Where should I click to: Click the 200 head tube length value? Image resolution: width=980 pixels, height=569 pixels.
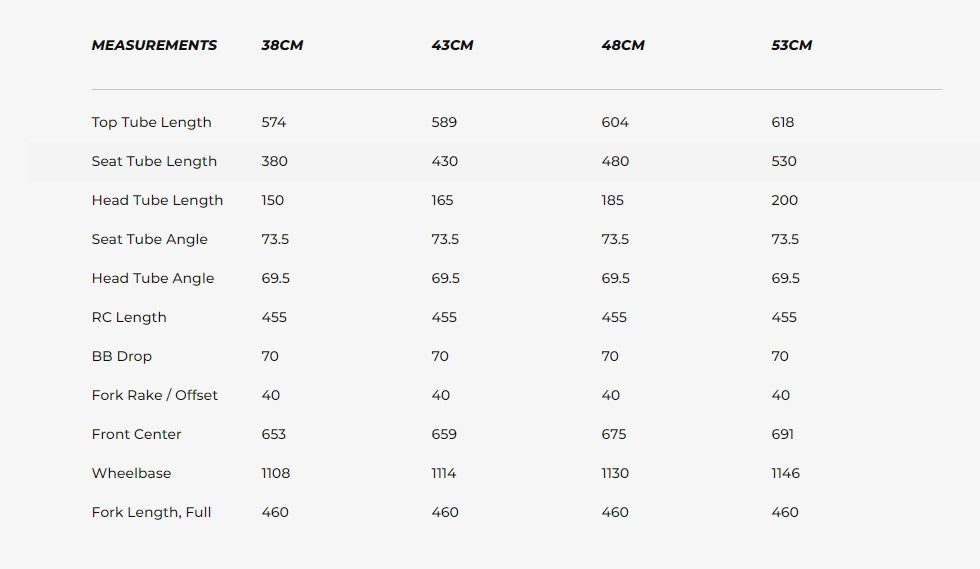tap(784, 200)
